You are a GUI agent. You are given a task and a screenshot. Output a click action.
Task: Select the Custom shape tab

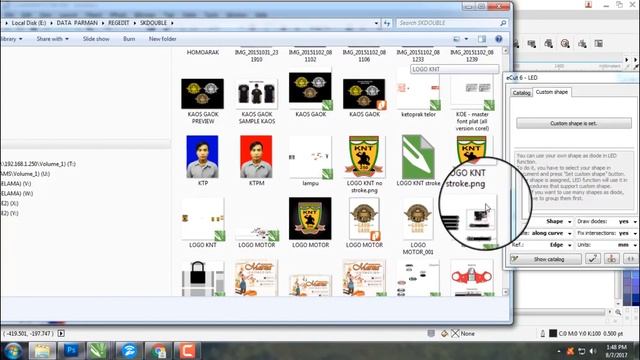pyautogui.click(x=551, y=92)
